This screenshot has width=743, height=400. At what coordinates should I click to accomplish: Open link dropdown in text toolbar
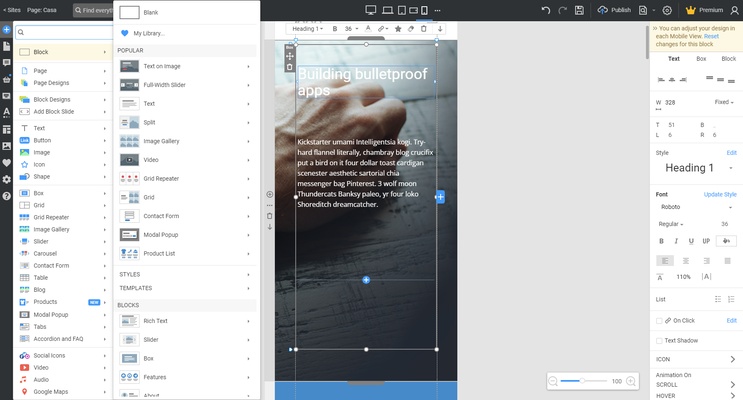point(383,29)
